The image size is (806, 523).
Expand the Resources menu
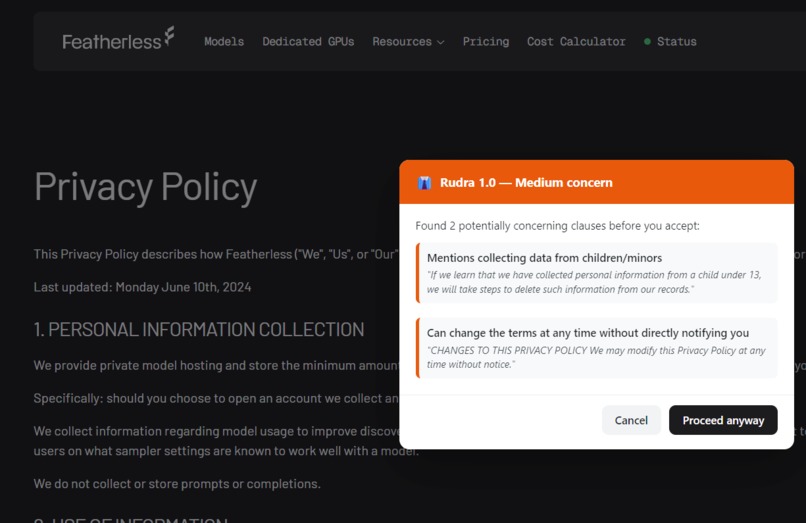click(x=408, y=42)
